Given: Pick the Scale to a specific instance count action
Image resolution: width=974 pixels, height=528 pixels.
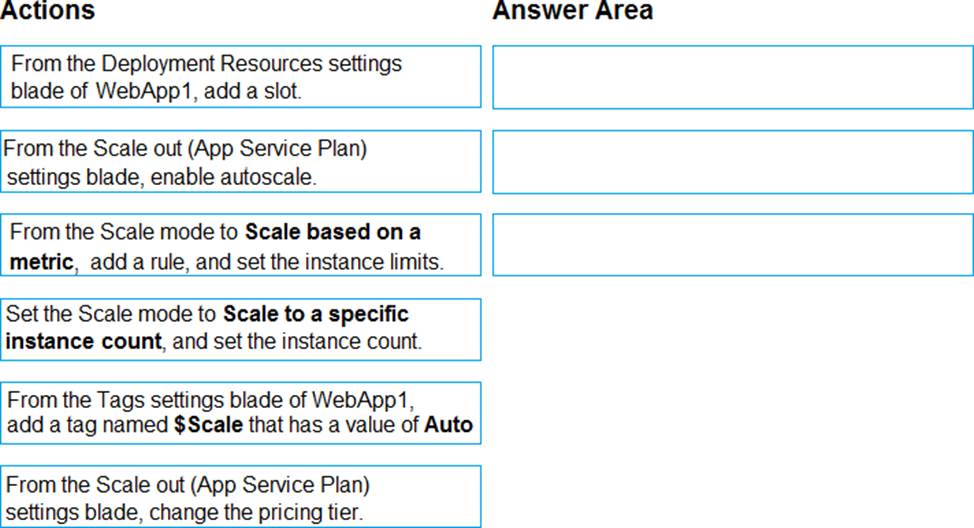Looking at the screenshot, I should coord(240,329).
